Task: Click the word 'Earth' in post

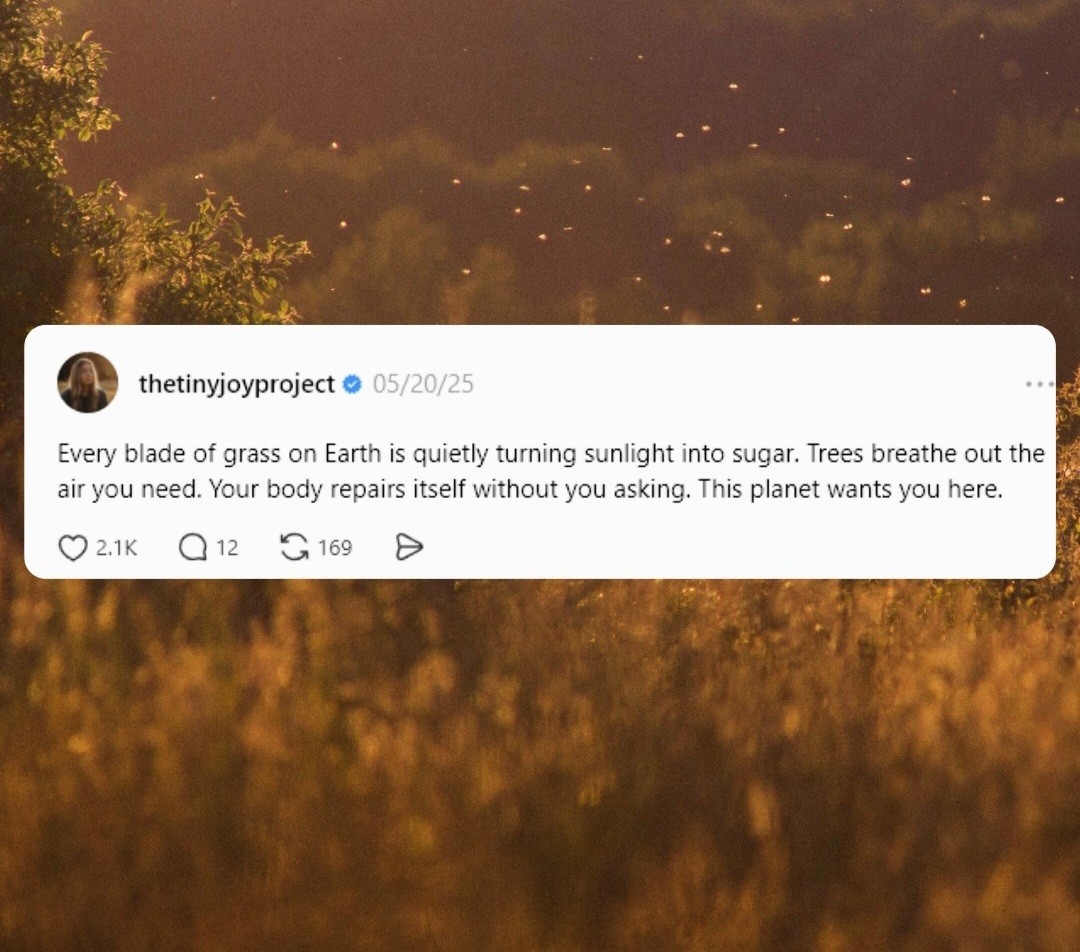Action: pyautogui.click(x=352, y=454)
